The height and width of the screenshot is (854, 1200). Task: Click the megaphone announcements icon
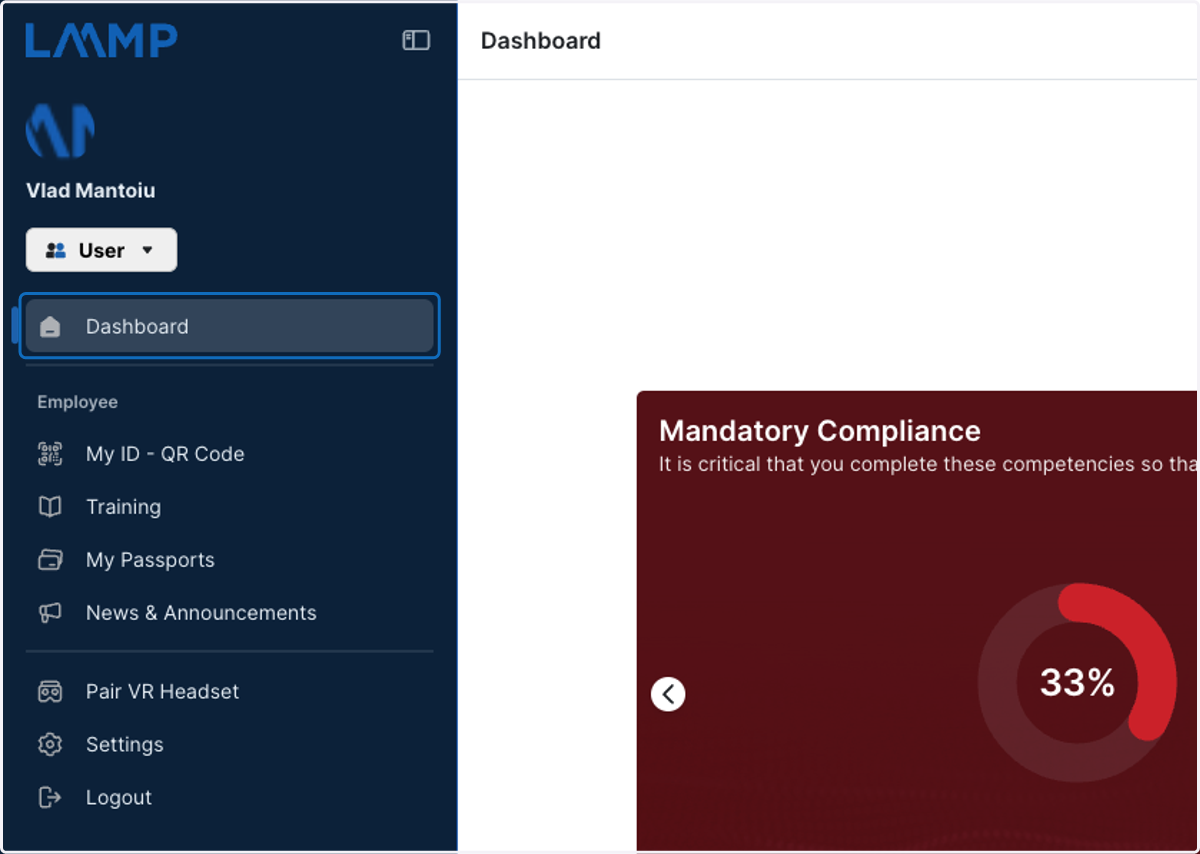(50, 613)
